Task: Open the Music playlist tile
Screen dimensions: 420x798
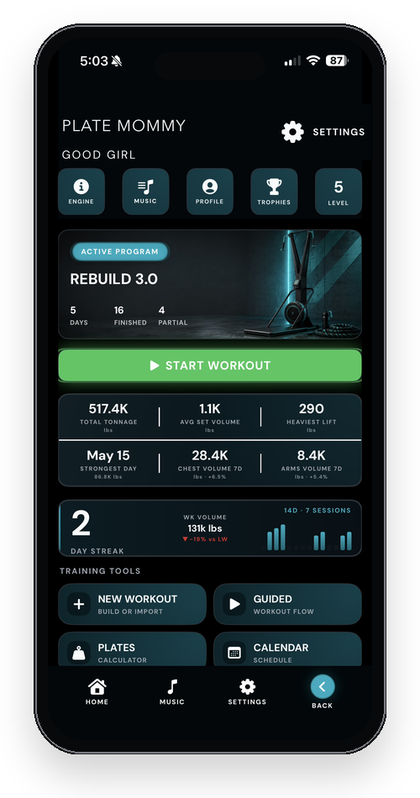Action: pos(146,191)
